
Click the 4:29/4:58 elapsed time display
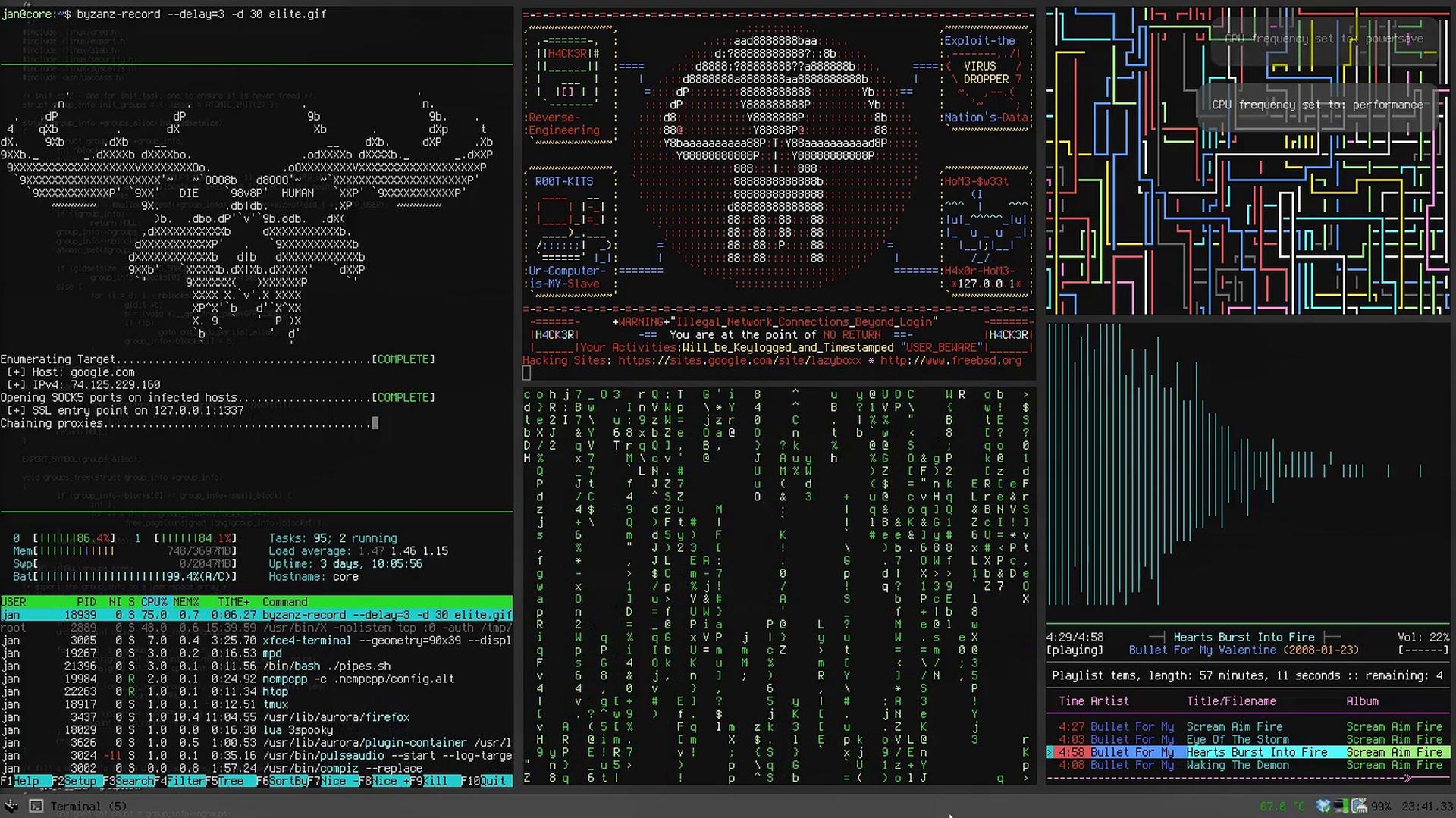click(1075, 638)
